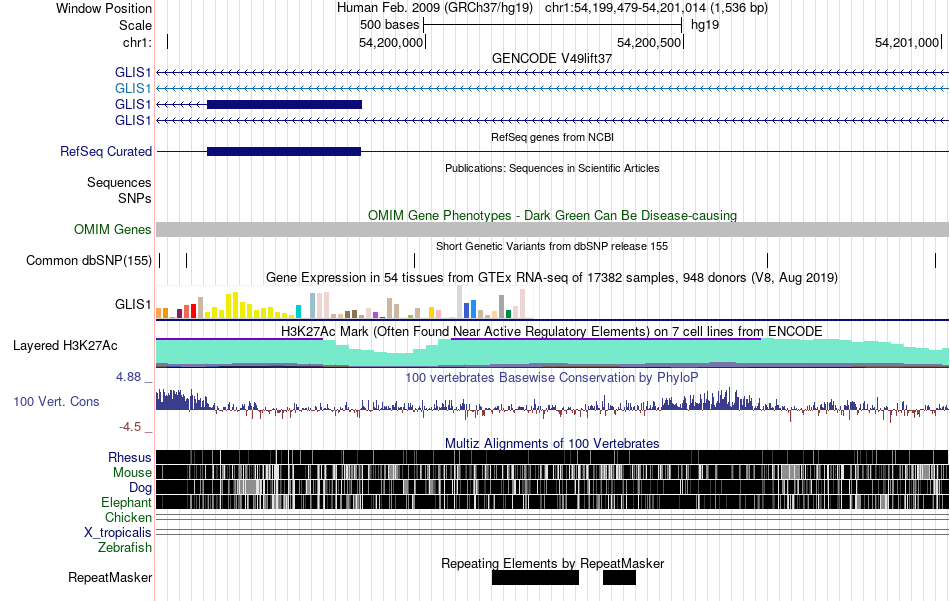Viewport: 950px width, 601px height.
Task: Click the 54,200,000 ruler position label
Action: 391,42
